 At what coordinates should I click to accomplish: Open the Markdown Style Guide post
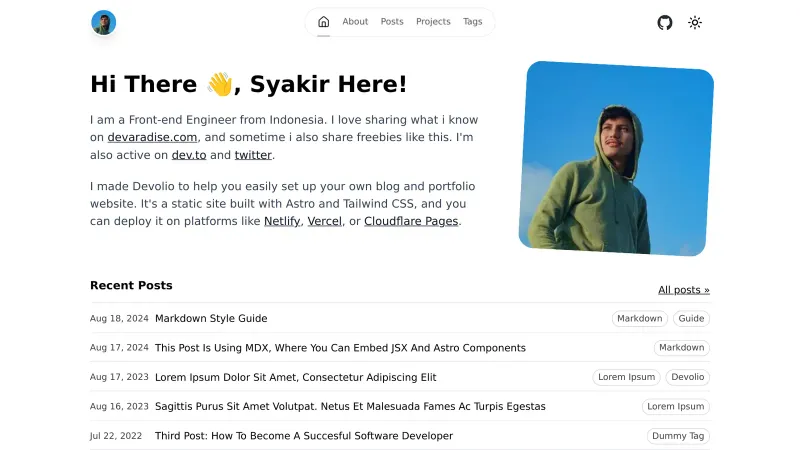(211, 319)
